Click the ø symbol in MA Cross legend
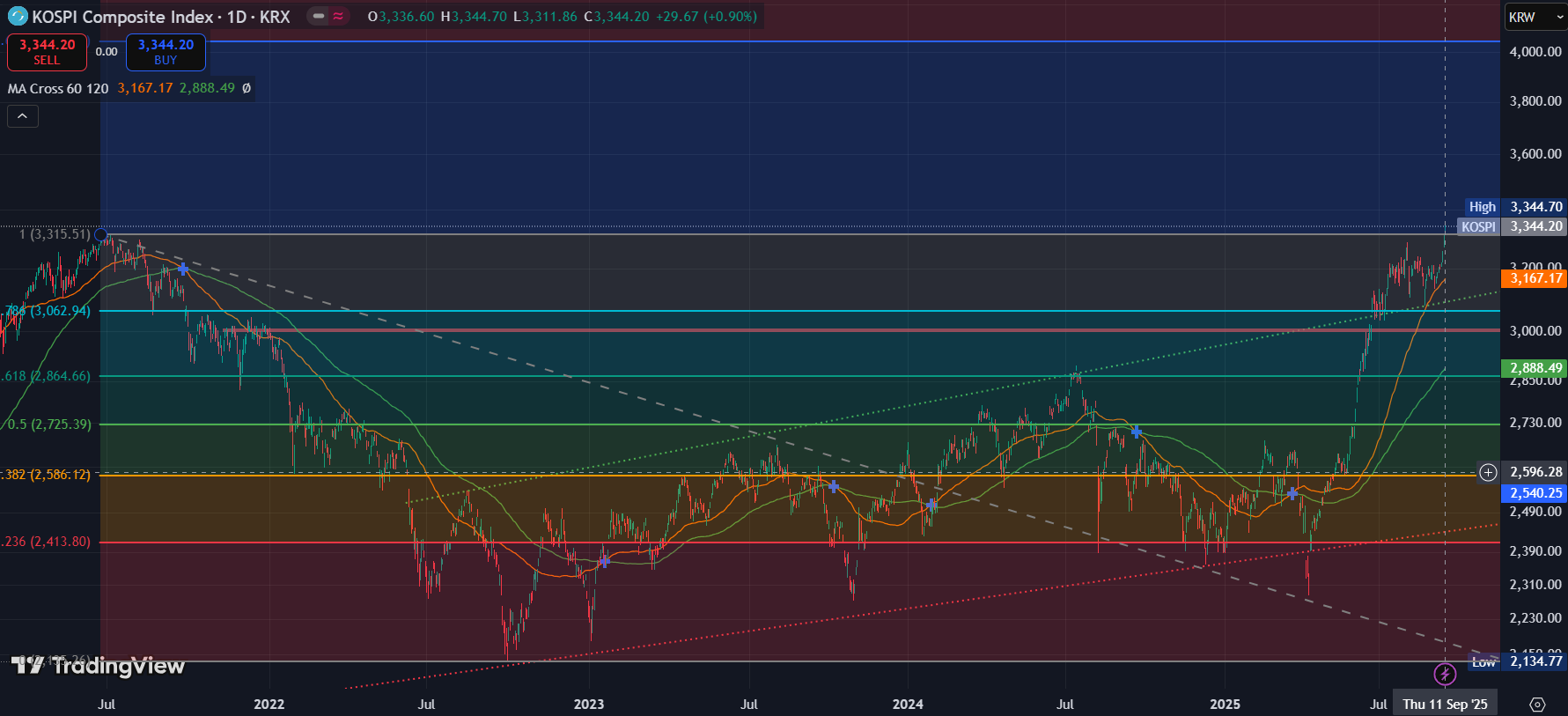 (247, 88)
